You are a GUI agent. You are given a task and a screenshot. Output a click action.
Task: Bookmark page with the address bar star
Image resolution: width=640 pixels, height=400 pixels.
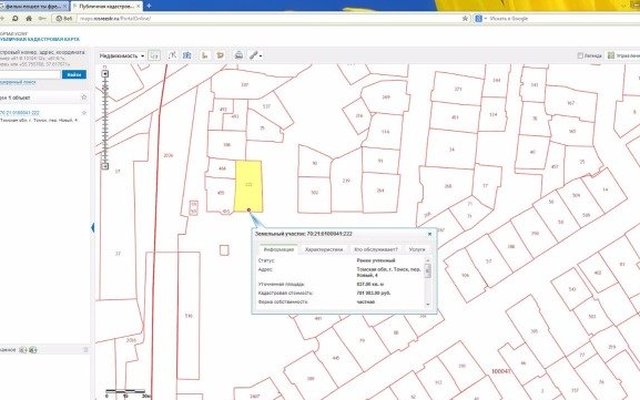click(x=464, y=18)
